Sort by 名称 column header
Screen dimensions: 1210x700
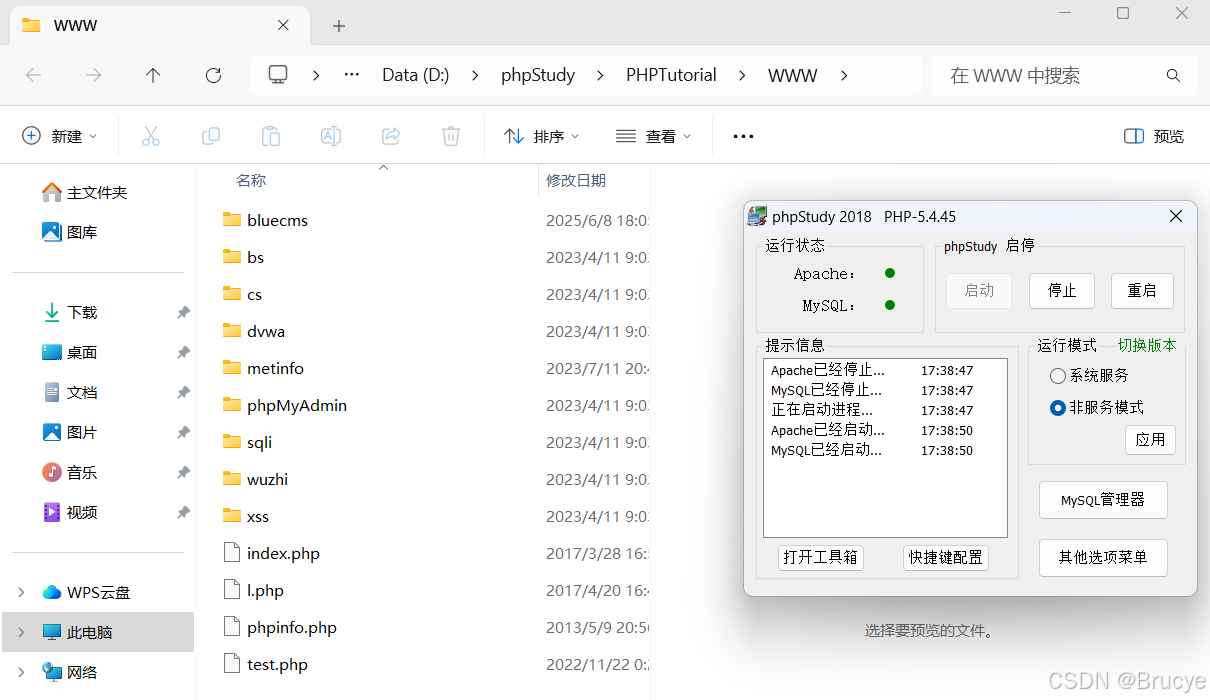click(251, 181)
